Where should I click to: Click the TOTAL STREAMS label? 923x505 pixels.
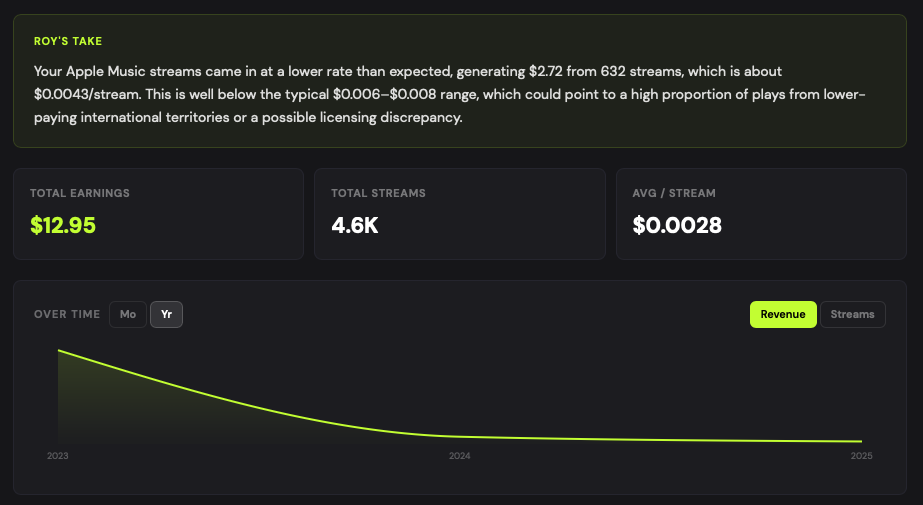click(x=378, y=193)
